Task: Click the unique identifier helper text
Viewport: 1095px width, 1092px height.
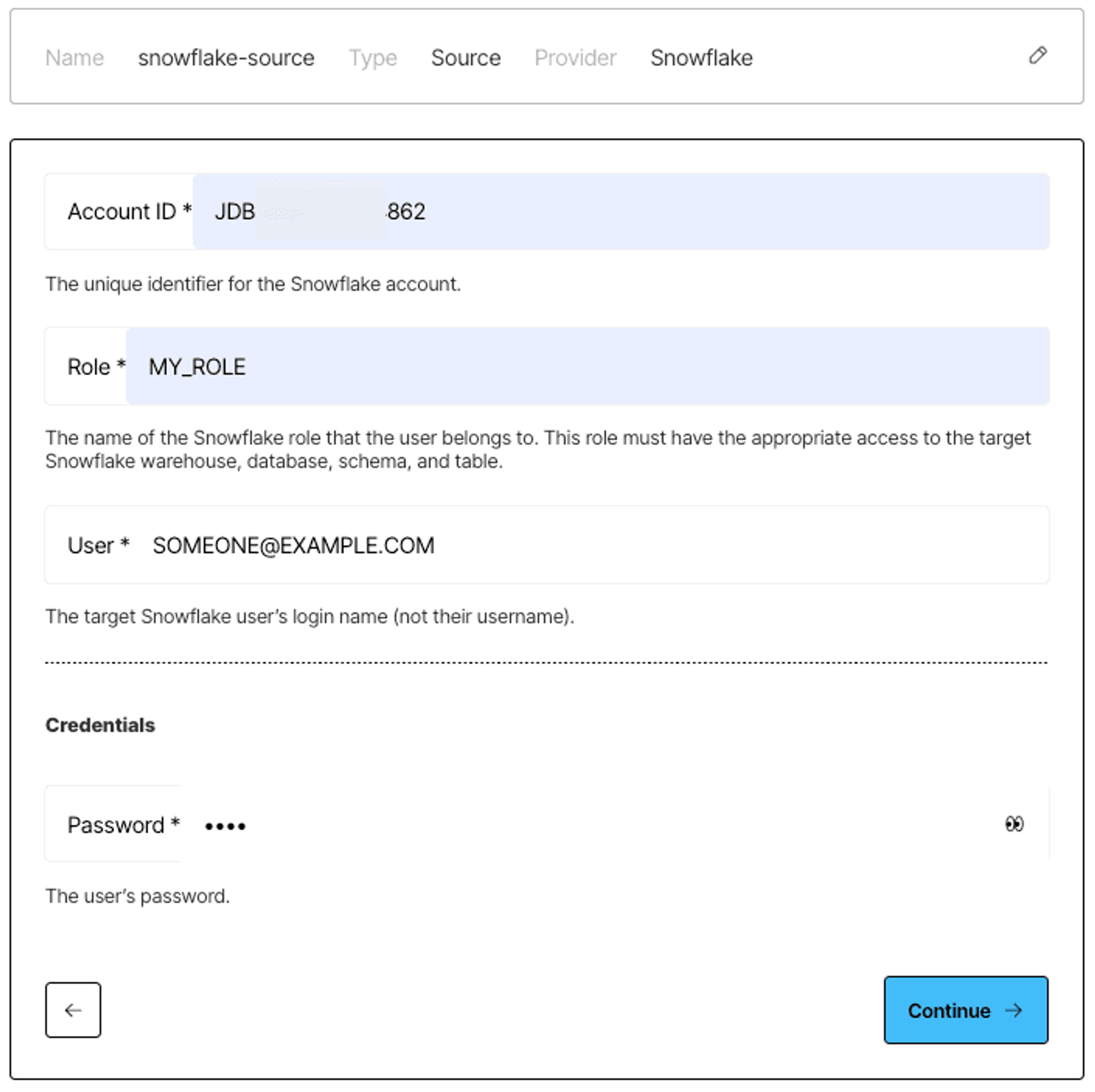Action: (x=253, y=283)
